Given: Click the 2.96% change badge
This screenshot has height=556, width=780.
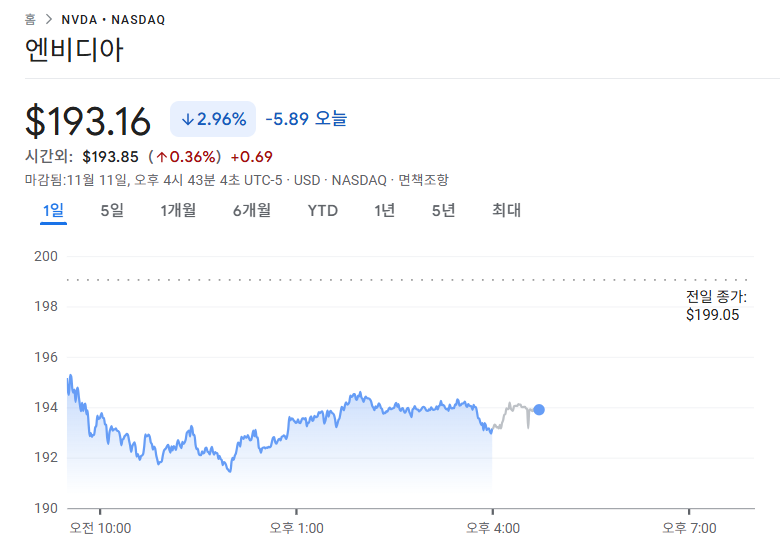Looking at the screenshot, I should 213,119.
